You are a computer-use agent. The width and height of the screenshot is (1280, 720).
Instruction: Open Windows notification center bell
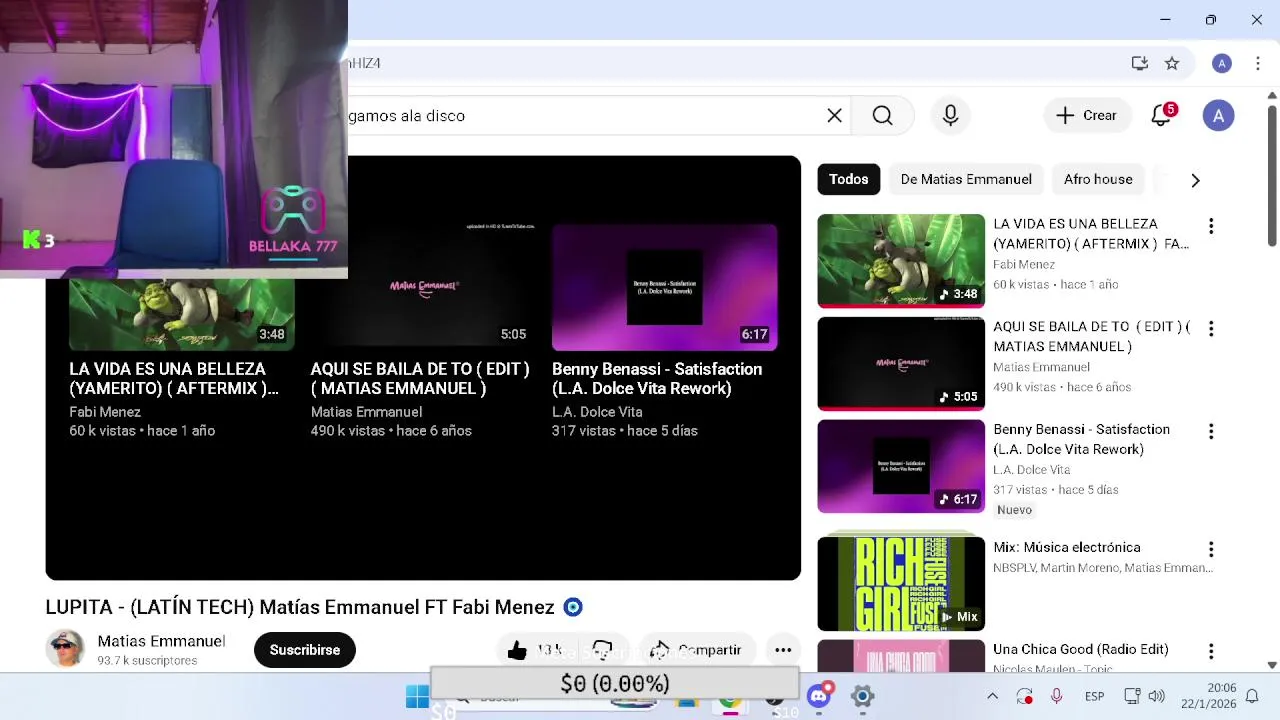click(x=1251, y=696)
